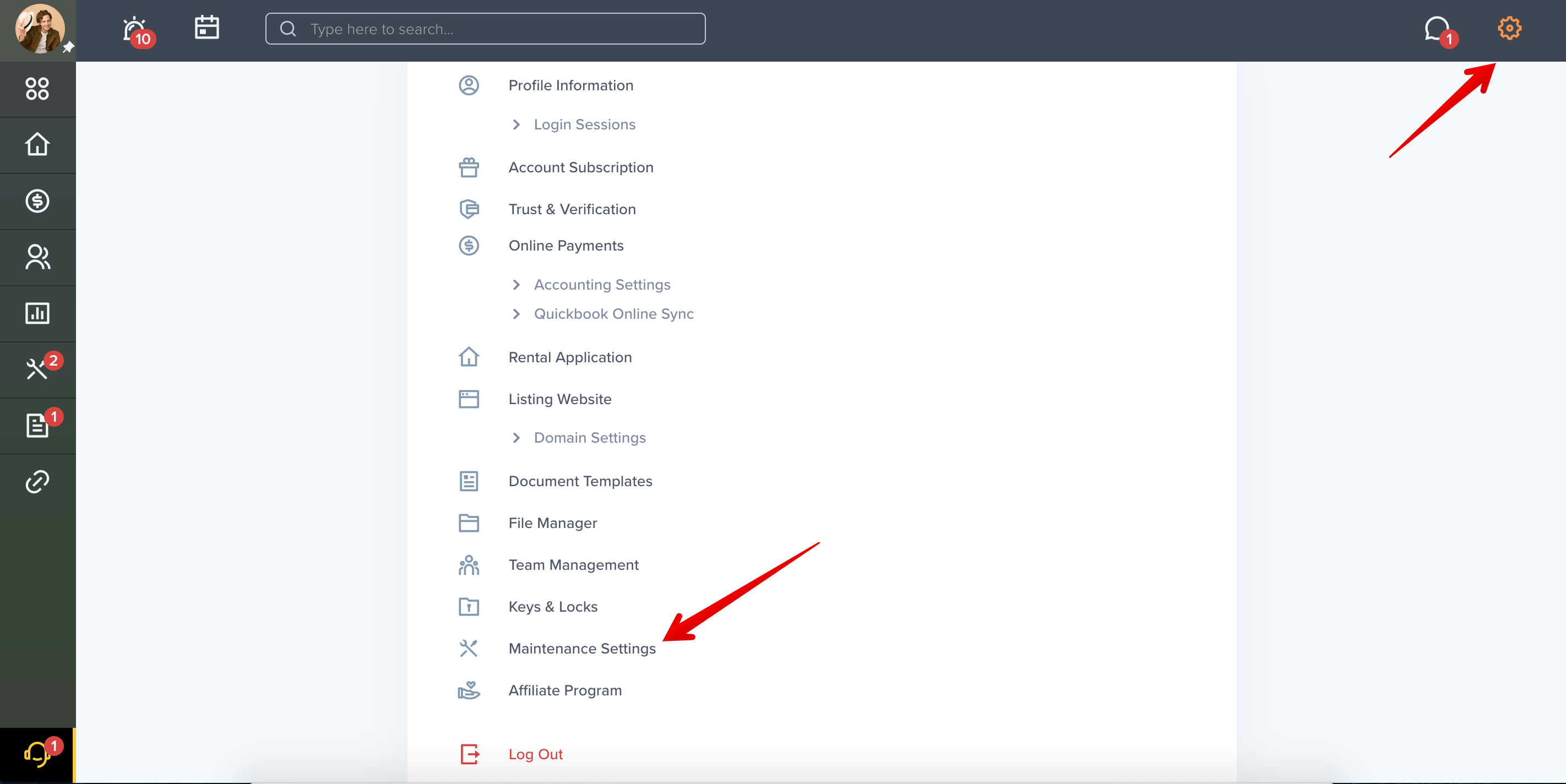Select Keys & Locks menu item
The image size is (1566, 784).
click(x=553, y=607)
